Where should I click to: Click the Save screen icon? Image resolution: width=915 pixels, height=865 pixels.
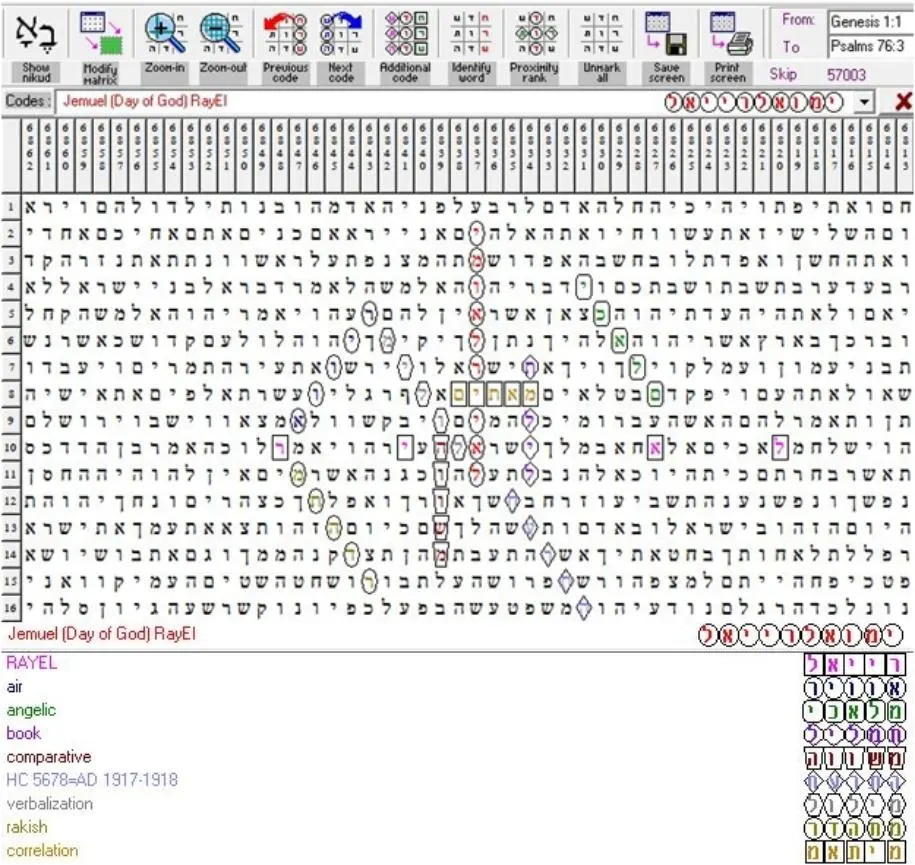pyautogui.click(x=666, y=33)
